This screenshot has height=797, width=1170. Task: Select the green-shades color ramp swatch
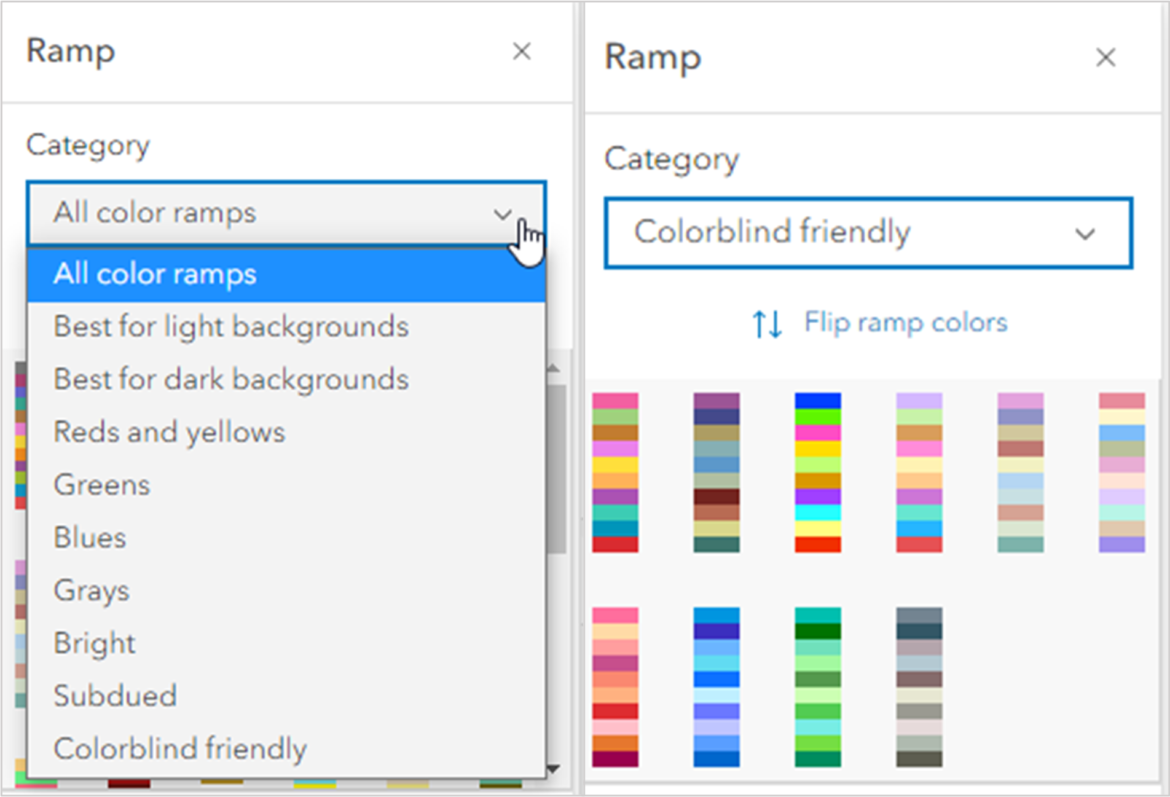[817, 687]
